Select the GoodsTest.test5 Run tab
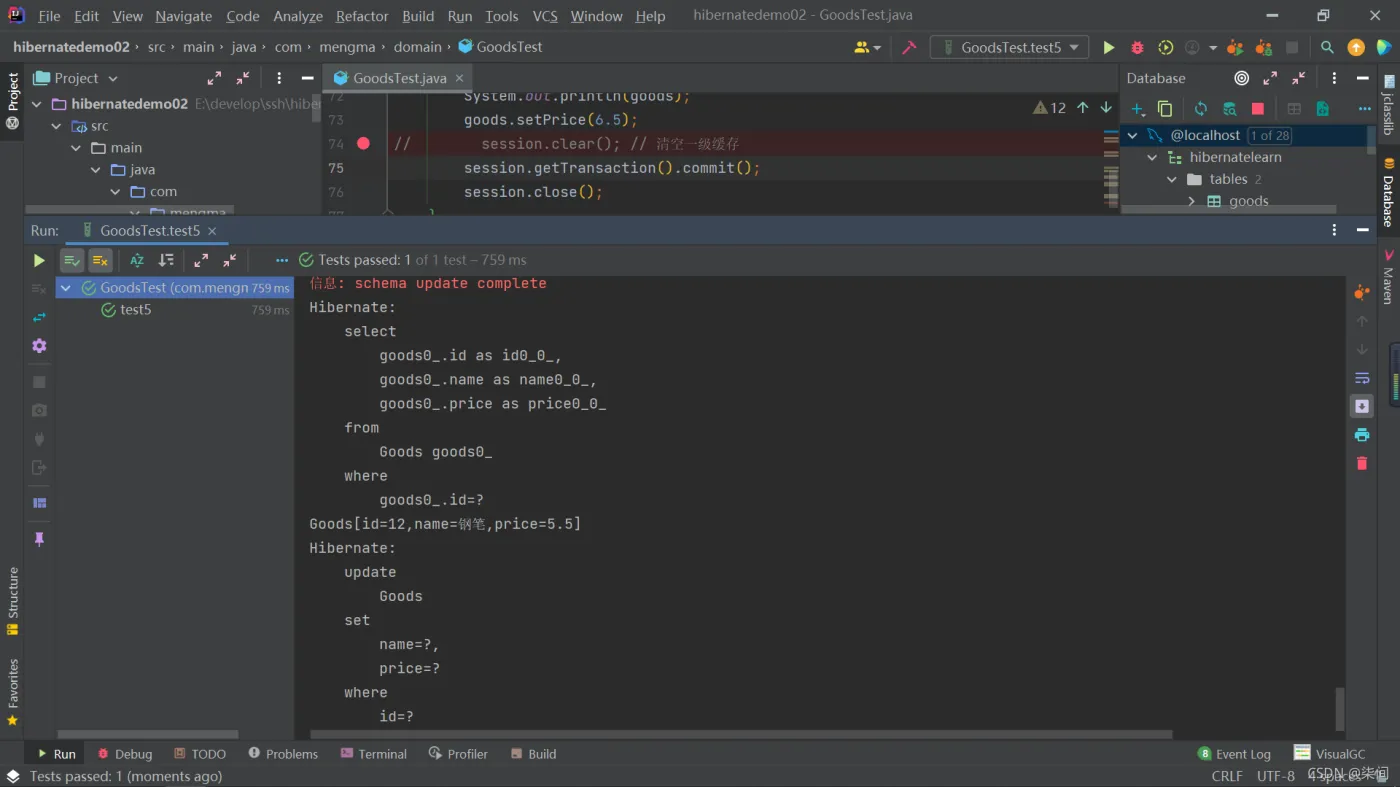This screenshot has height=787, width=1400. tap(149, 230)
